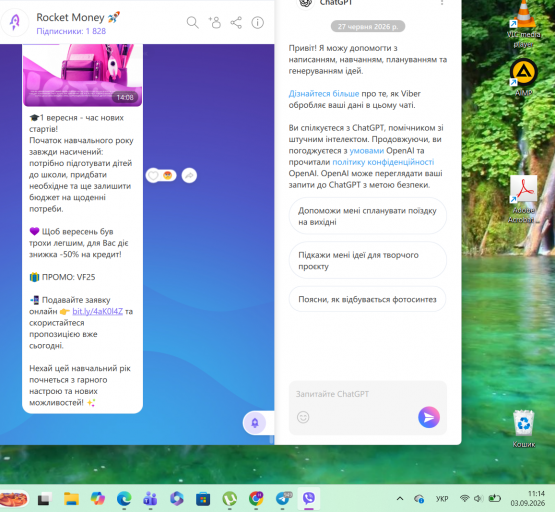Focus the 'Запитайте ChatGPT' input field
This screenshot has height=512, width=555.
coord(367,394)
